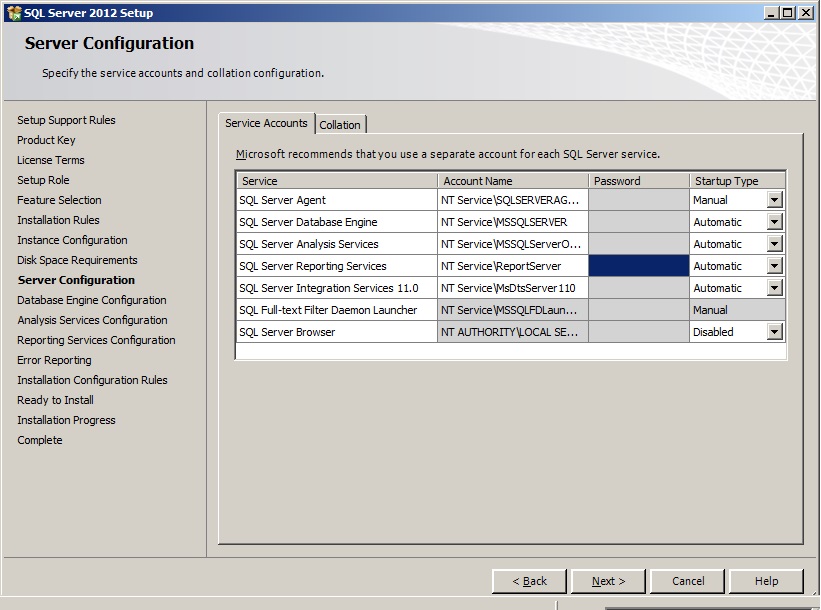Switch to the Service Accounts tab
This screenshot has height=610, width=821.
coord(266,123)
